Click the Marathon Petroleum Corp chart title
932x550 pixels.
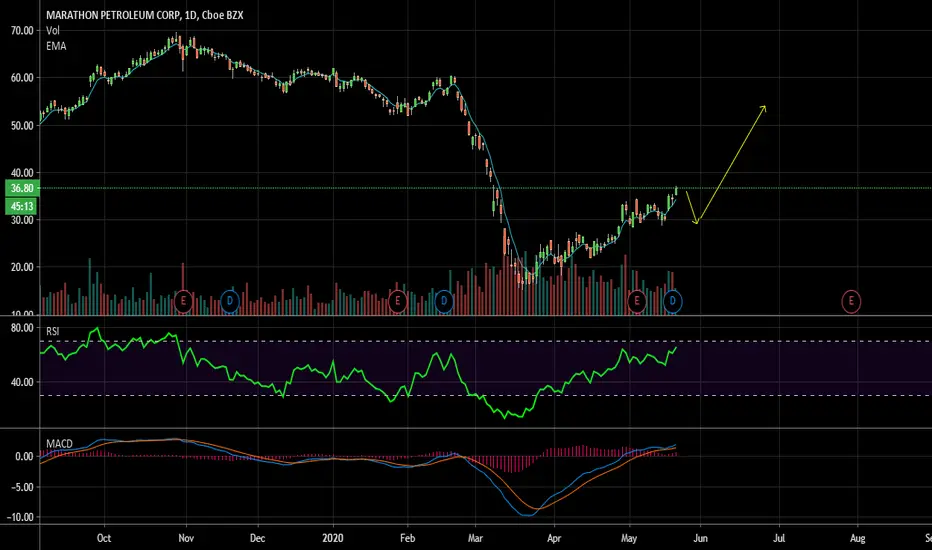pyautogui.click(x=144, y=15)
